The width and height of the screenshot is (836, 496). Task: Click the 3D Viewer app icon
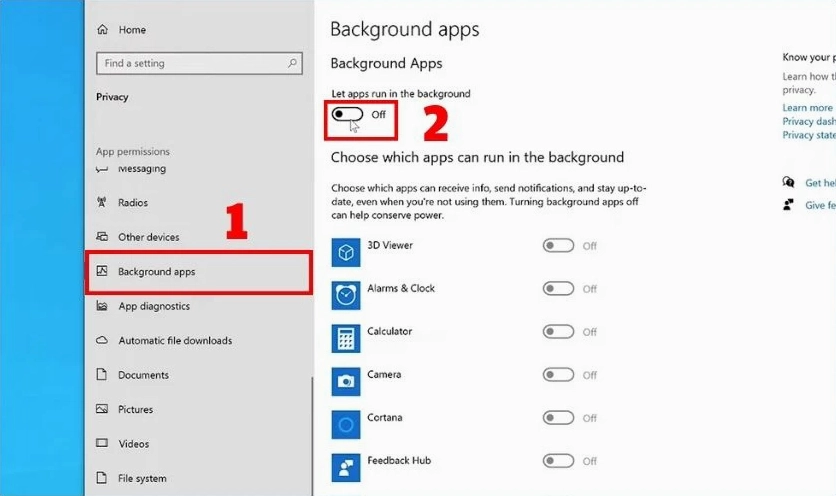[345, 252]
